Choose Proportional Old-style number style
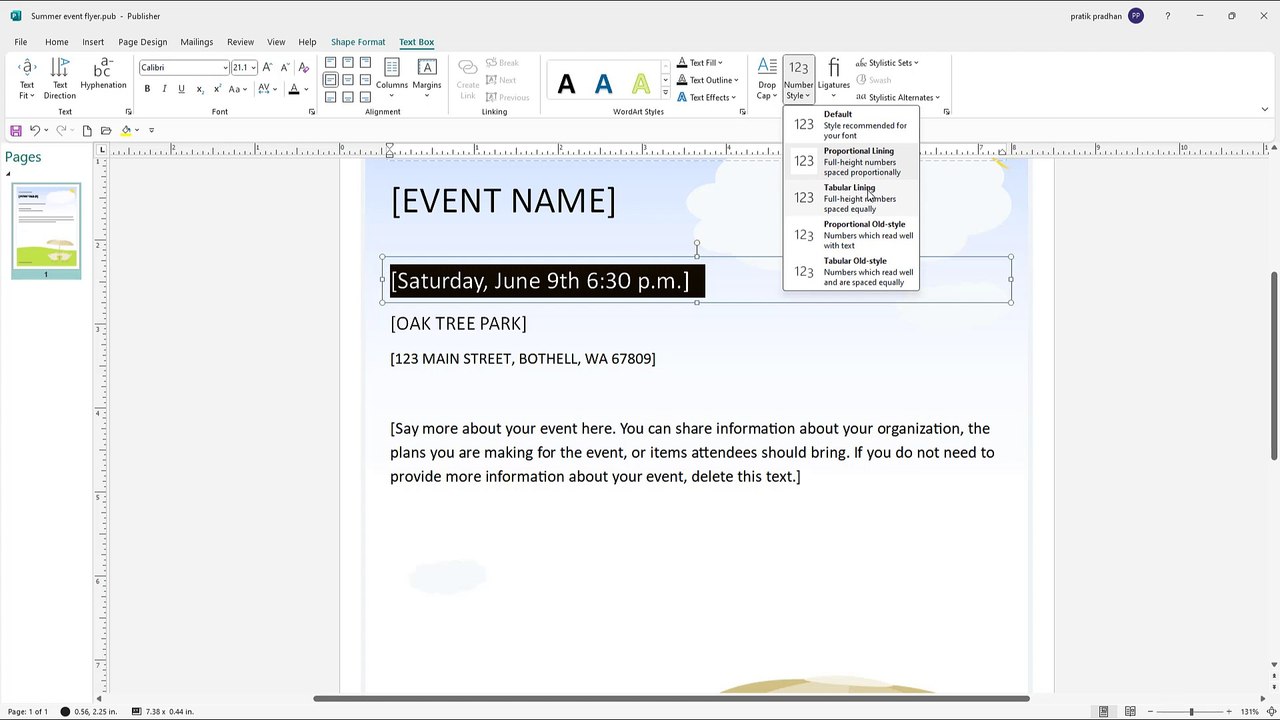 851,235
